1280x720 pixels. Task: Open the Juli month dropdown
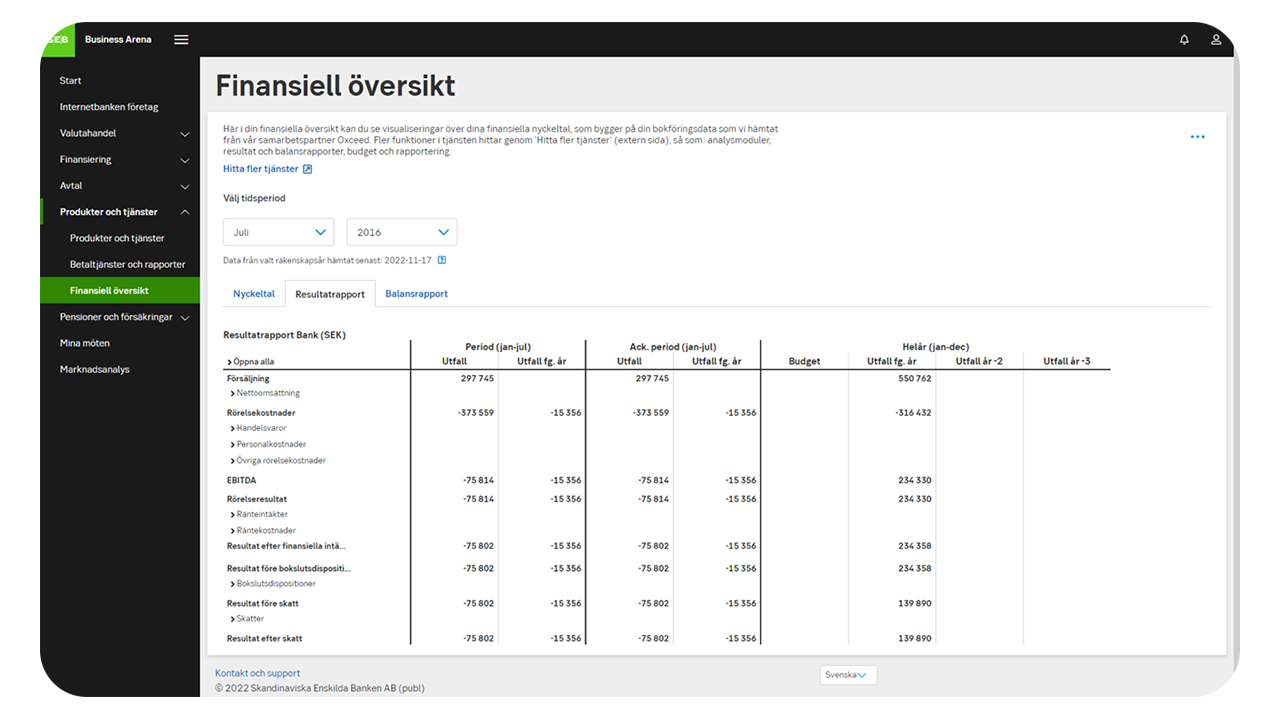pyautogui.click(x=278, y=232)
